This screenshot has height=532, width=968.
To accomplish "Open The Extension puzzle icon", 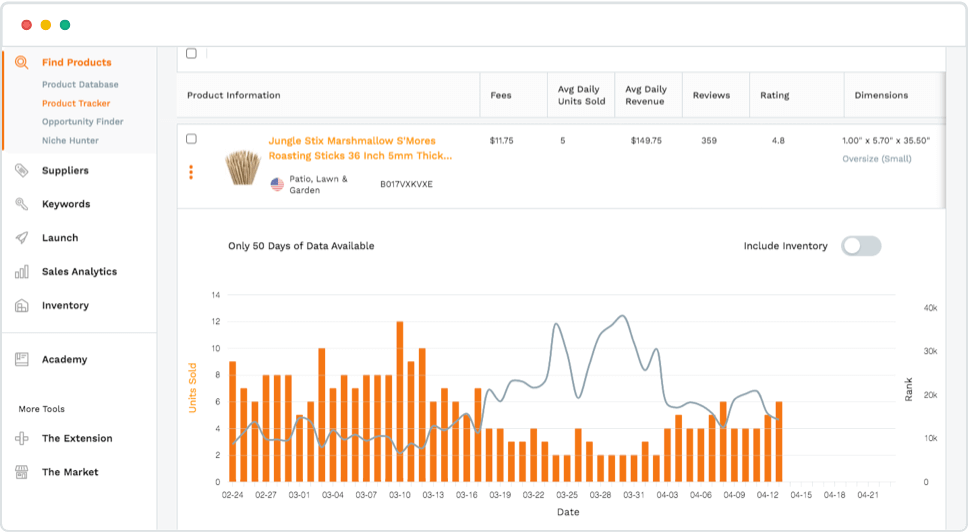I will point(22,438).
